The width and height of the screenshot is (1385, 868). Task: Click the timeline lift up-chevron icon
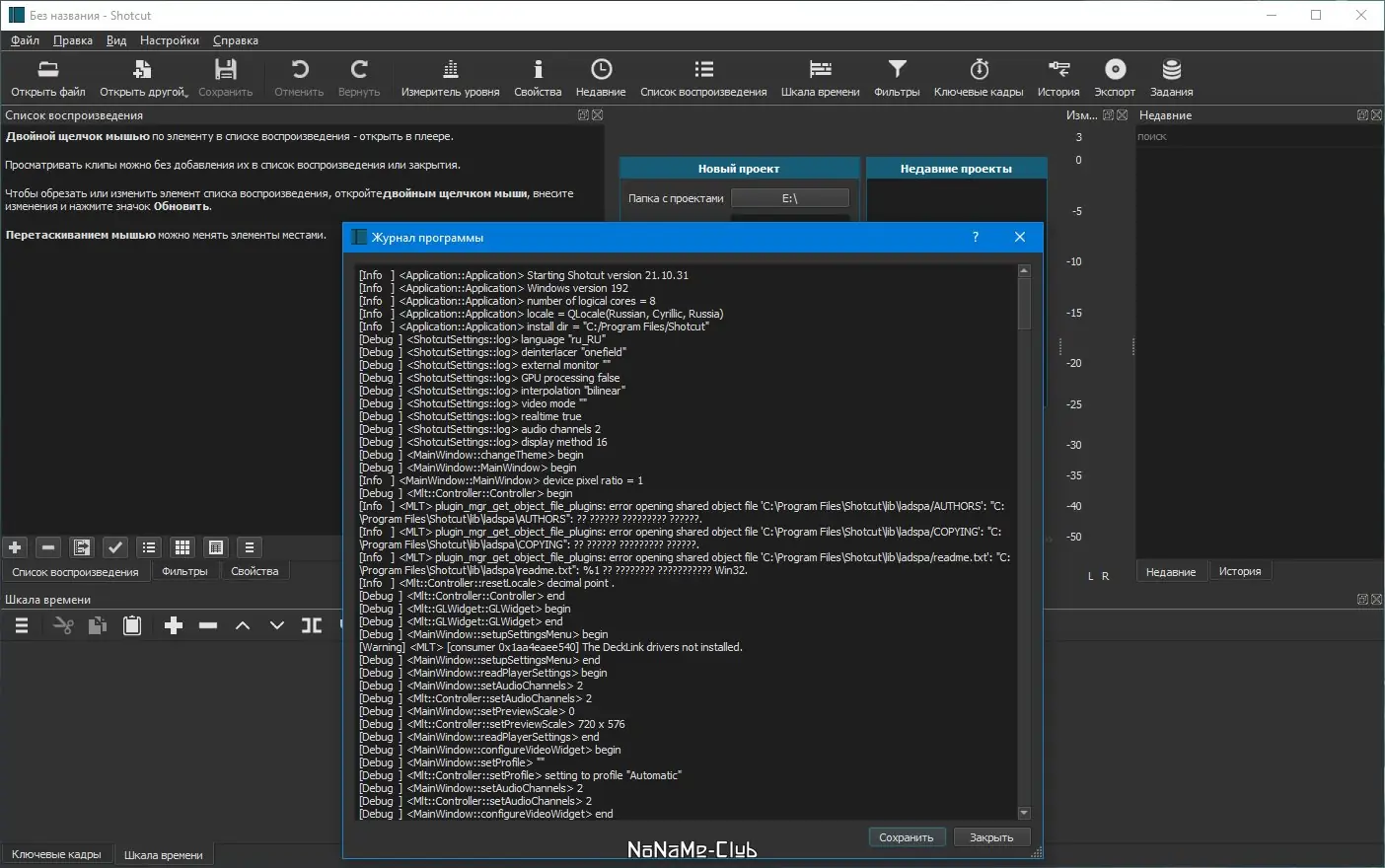point(243,625)
